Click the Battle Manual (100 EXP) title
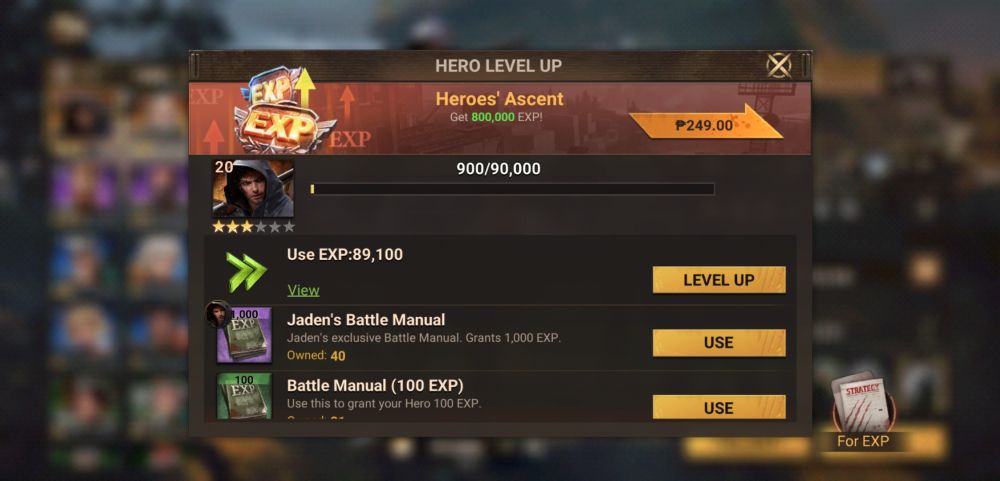Screen dimensions: 1000x481 click(x=375, y=386)
